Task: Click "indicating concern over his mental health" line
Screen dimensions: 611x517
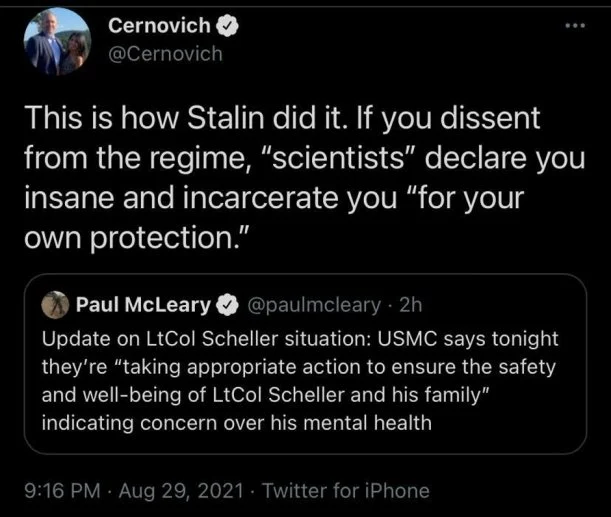Action: point(237,422)
